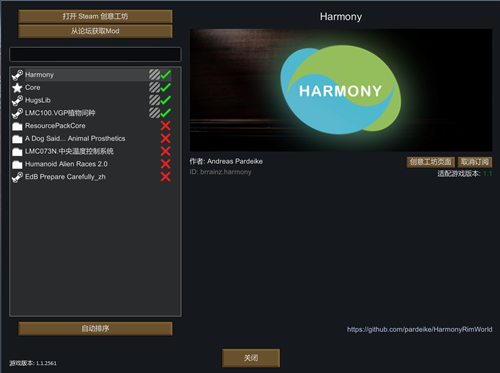Viewport: 500px width, 373px height.
Task: Click the star icon next to Core
Action: point(17,88)
